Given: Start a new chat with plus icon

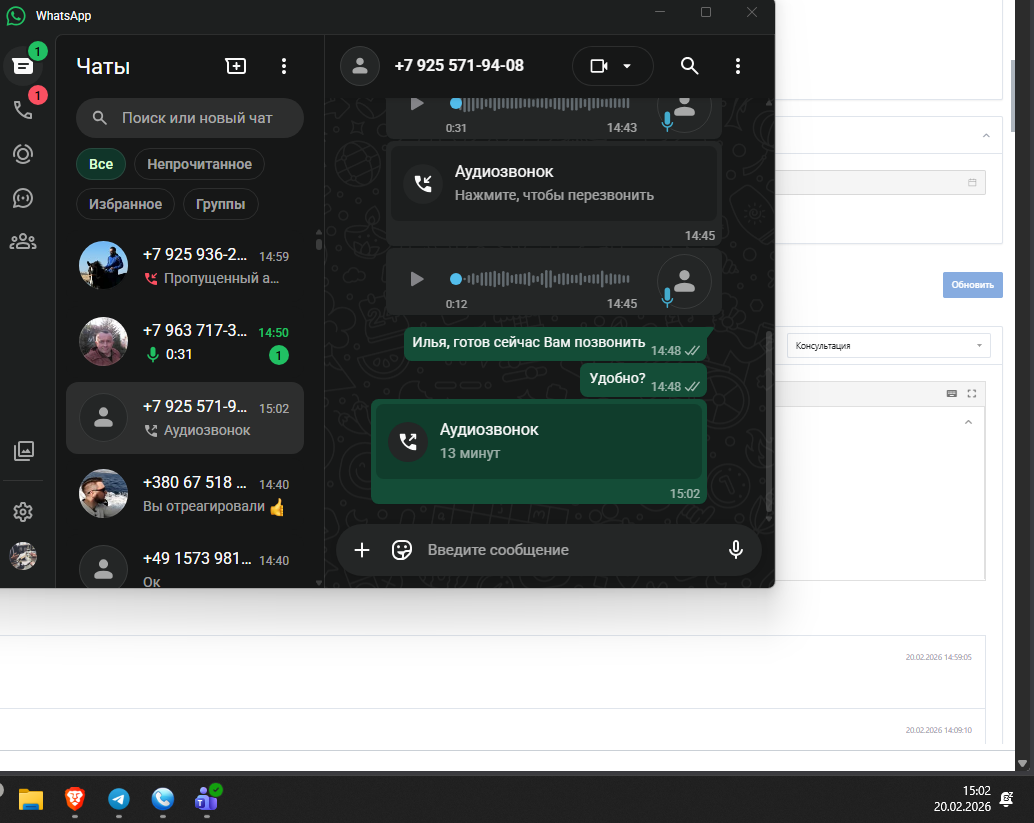Looking at the screenshot, I should 235,66.
